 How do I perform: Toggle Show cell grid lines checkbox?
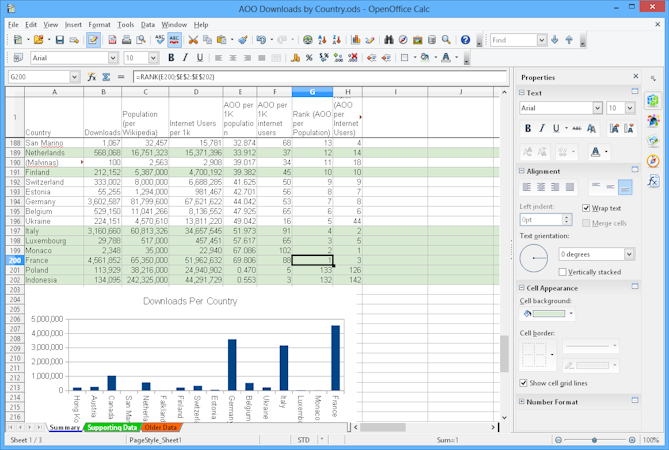525,382
